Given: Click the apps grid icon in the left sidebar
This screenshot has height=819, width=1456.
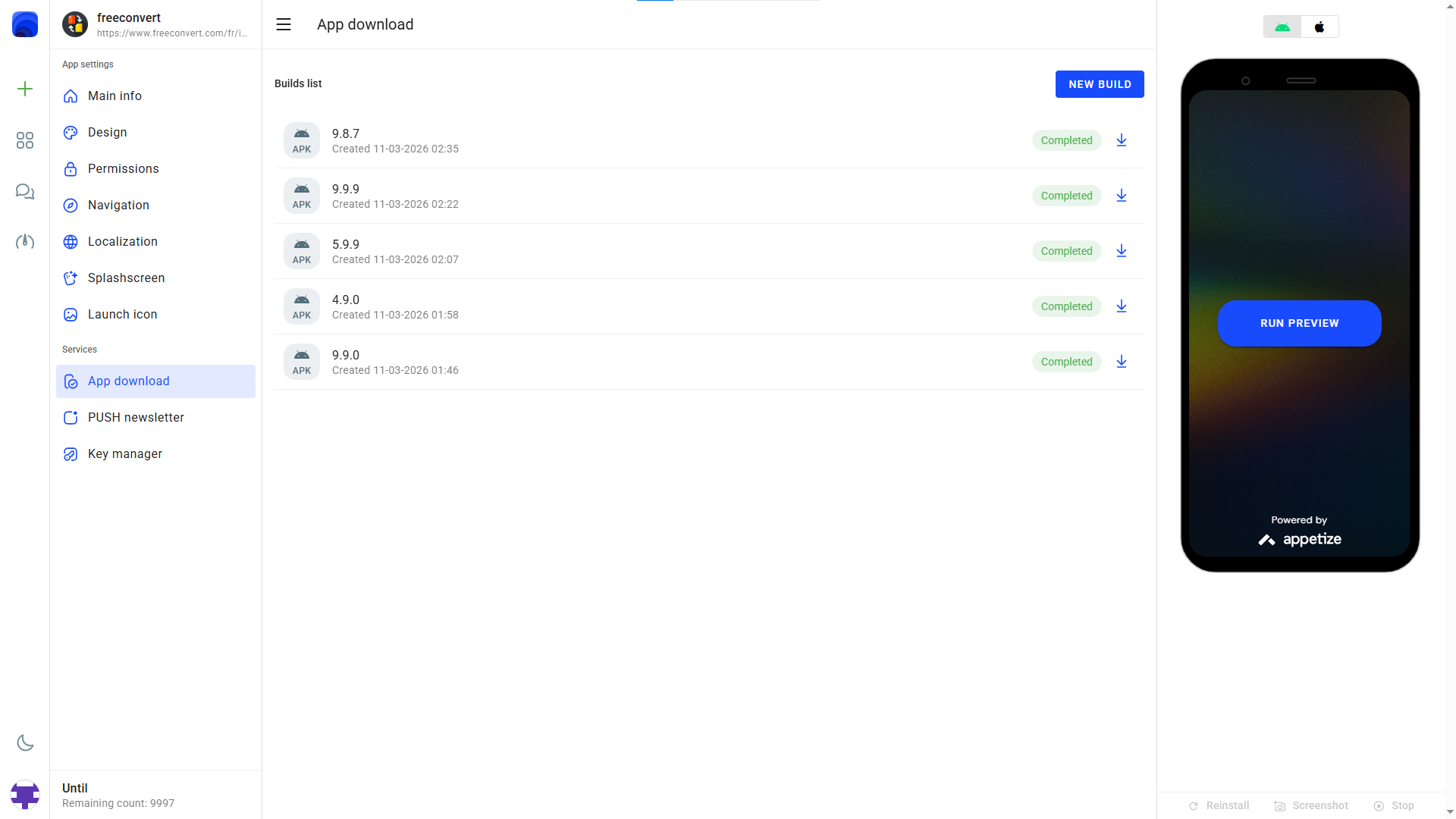Looking at the screenshot, I should pyautogui.click(x=24, y=140).
